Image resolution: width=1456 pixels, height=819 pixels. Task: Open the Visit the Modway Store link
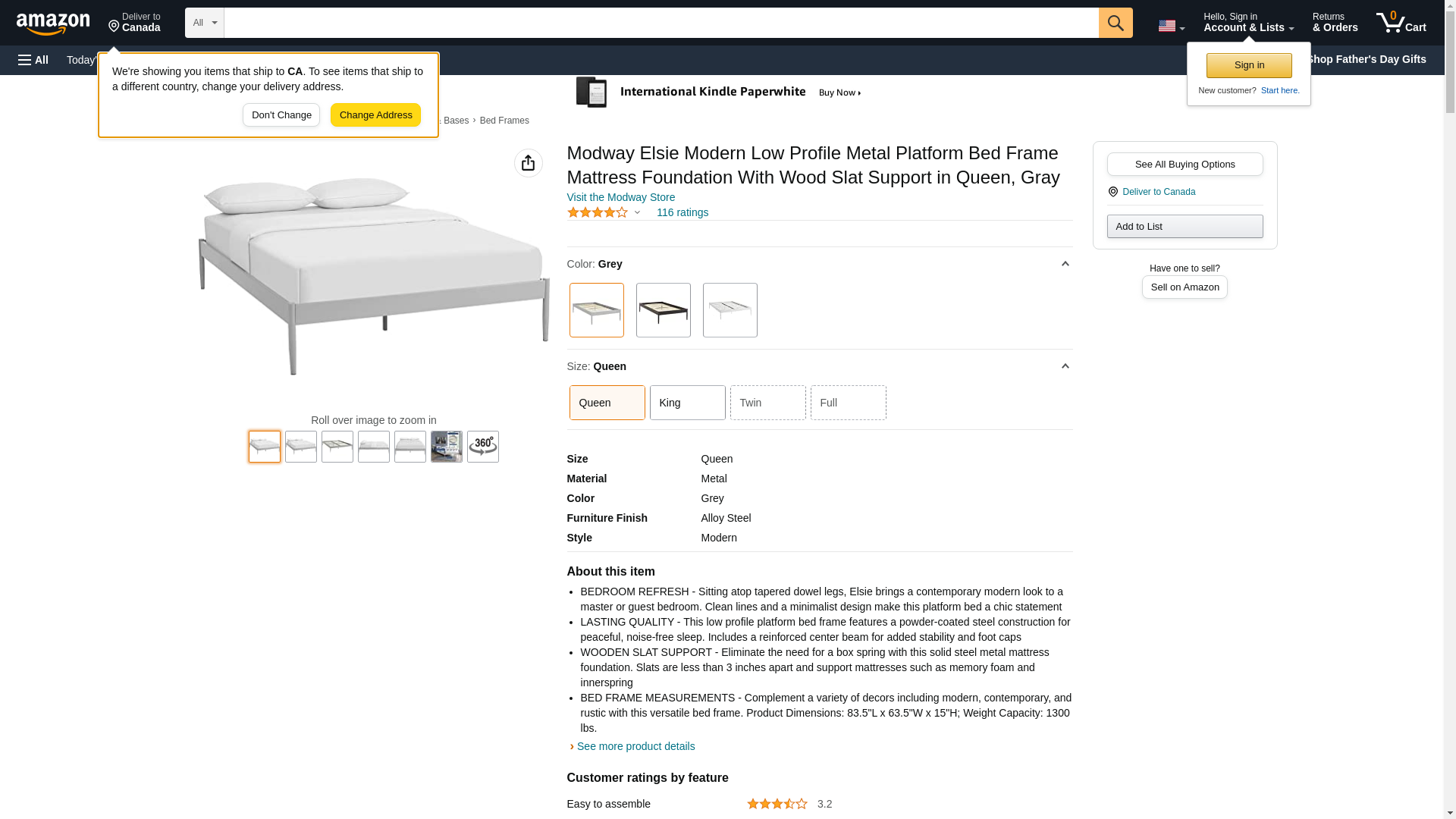[620, 197]
